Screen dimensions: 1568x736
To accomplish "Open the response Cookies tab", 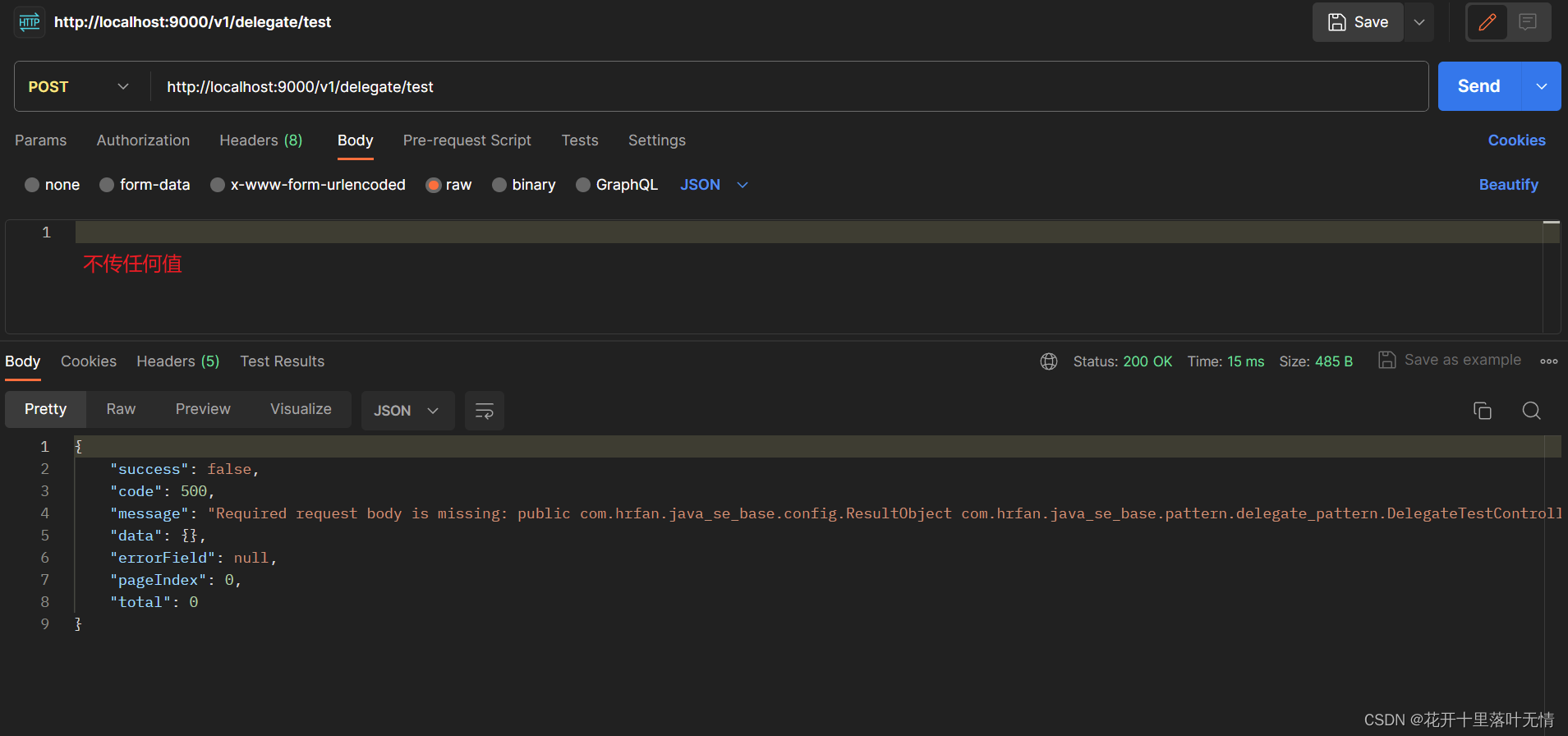I will tap(89, 361).
